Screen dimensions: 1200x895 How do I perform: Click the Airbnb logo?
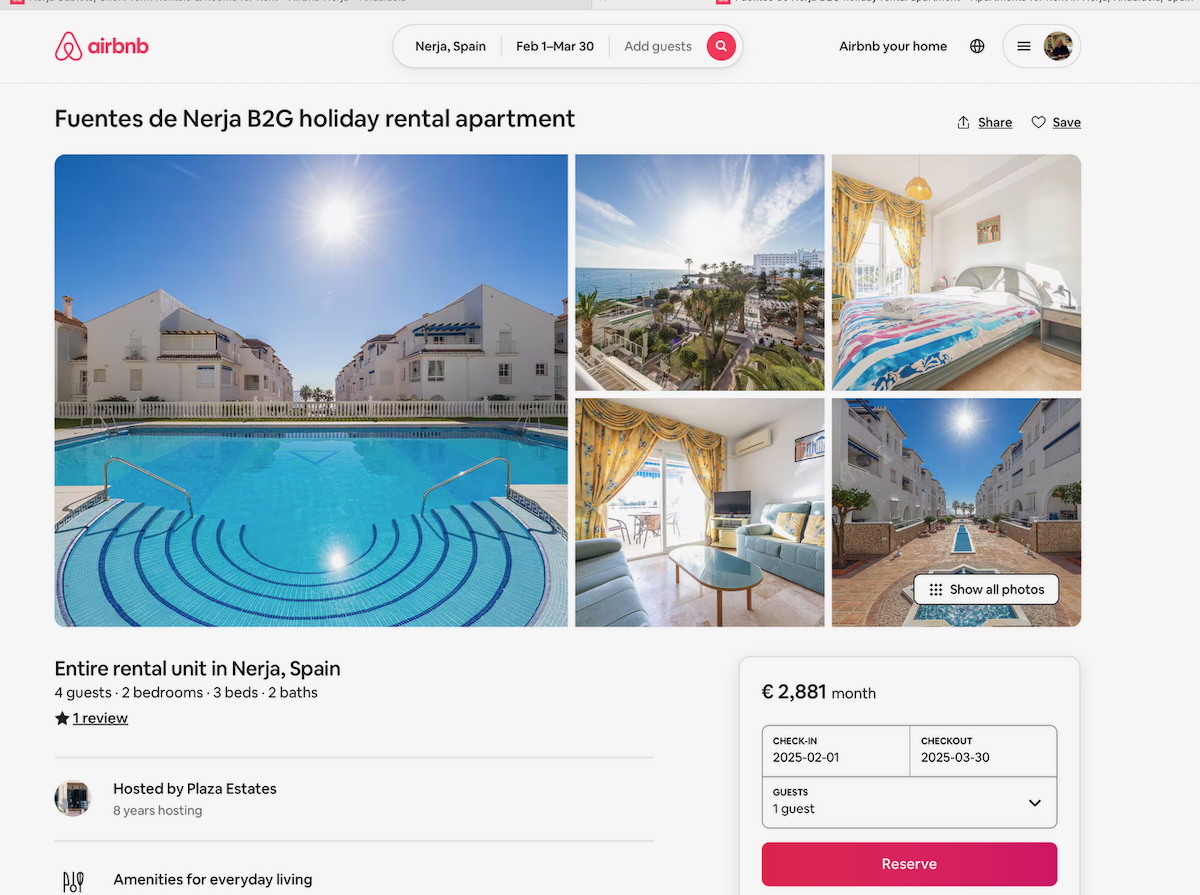click(x=101, y=46)
